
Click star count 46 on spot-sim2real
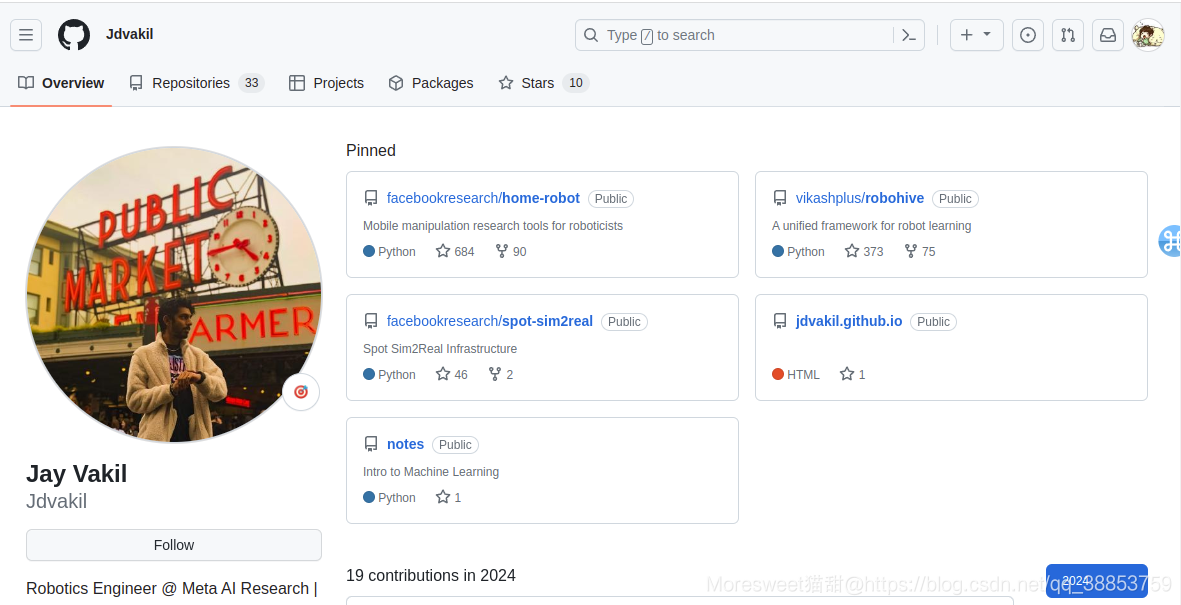coord(452,374)
